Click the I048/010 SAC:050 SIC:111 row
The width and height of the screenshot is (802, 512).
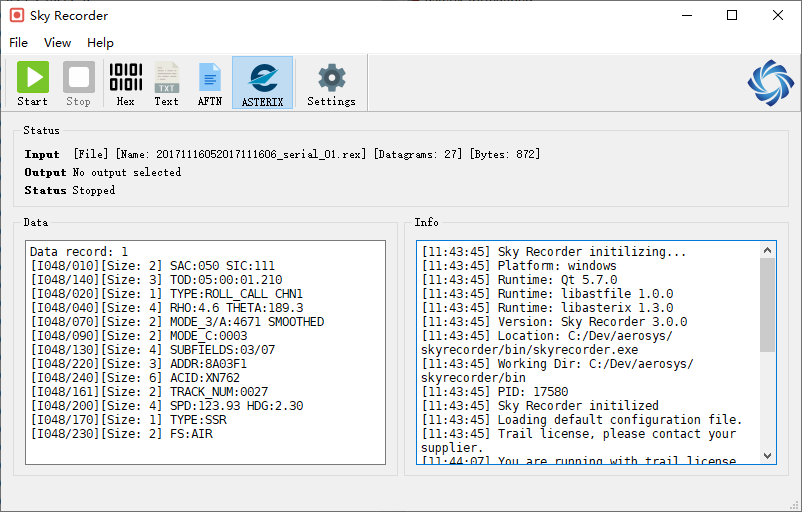click(x=152, y=266)
